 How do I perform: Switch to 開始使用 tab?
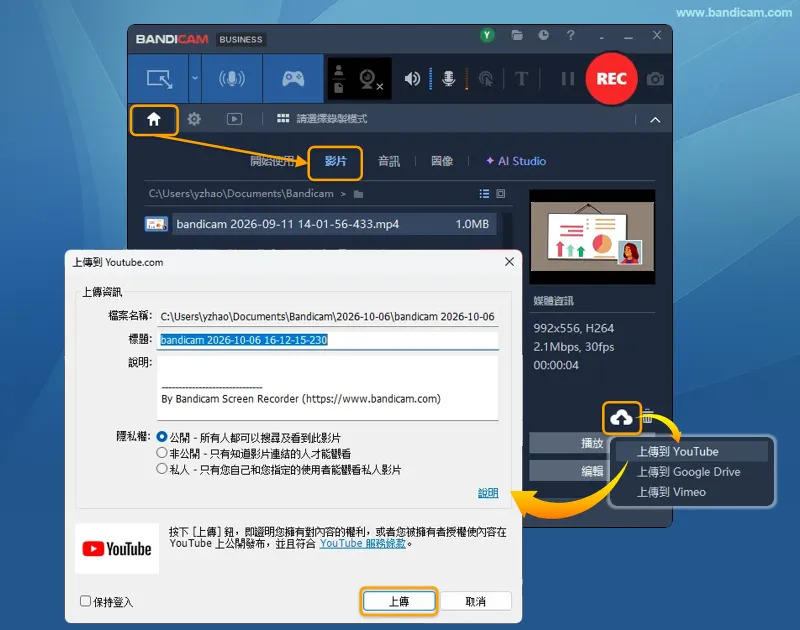click(x=272, y=161)
